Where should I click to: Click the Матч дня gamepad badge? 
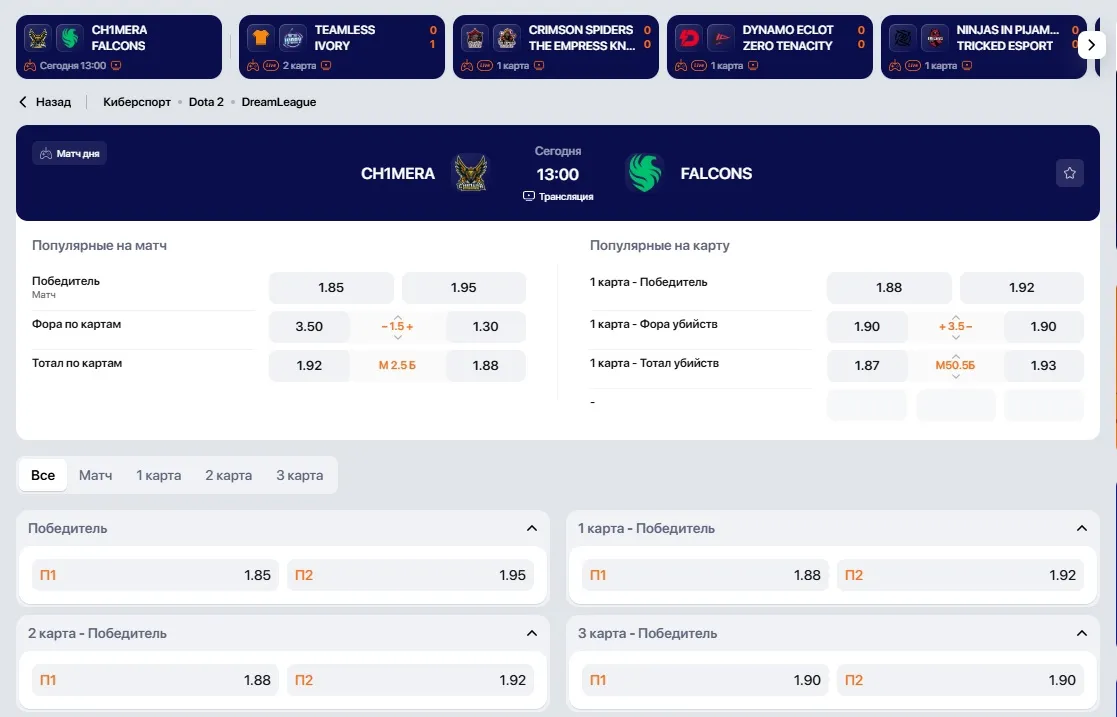tap(69, 153)
